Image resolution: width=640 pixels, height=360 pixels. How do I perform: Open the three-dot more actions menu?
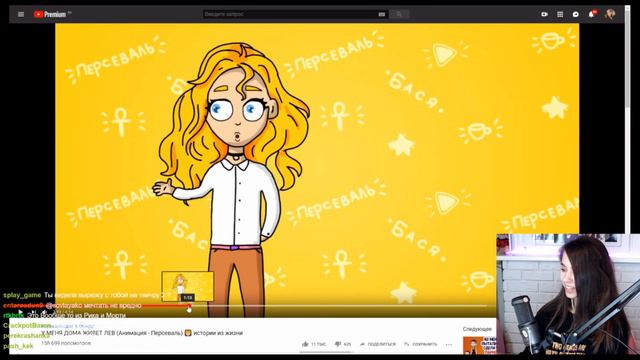point(449,344)
